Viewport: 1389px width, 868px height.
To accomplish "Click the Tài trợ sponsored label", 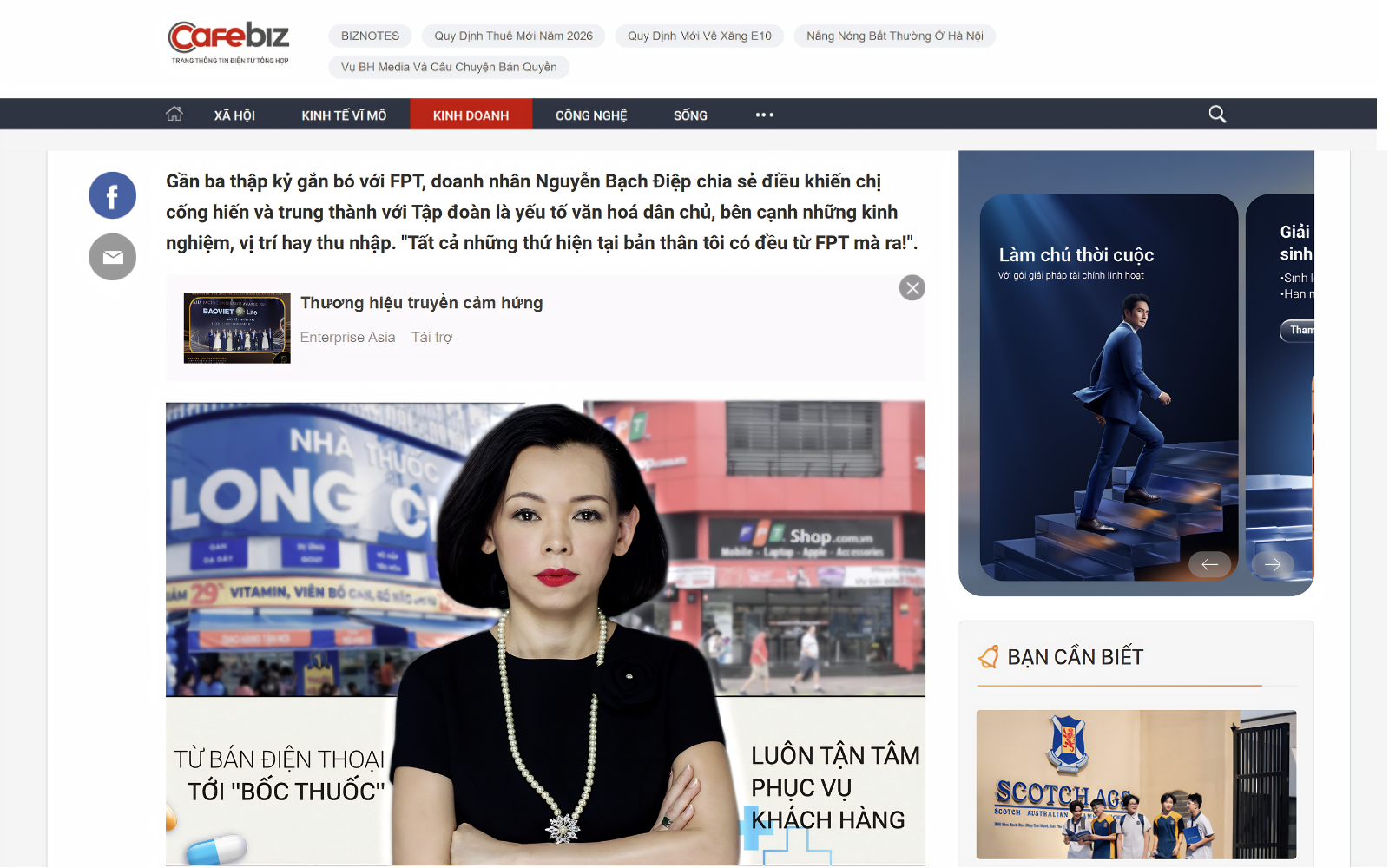I will coord(431,337).
